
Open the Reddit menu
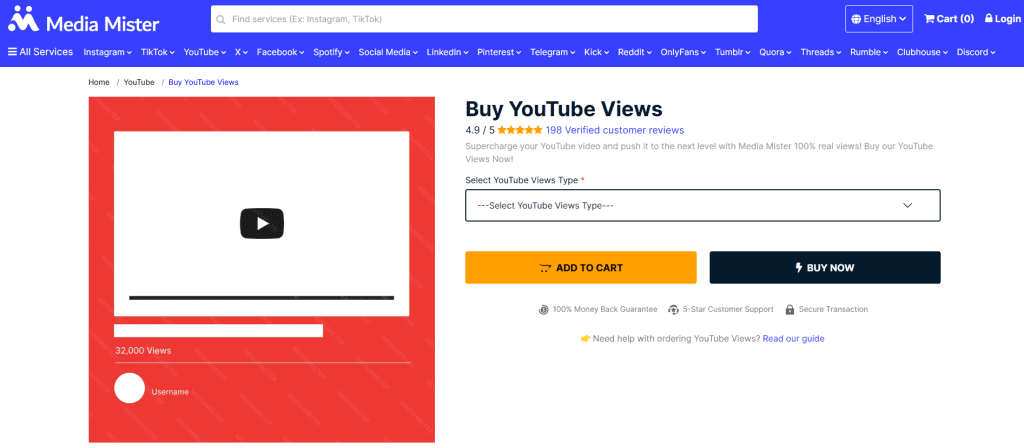[635, 52]
